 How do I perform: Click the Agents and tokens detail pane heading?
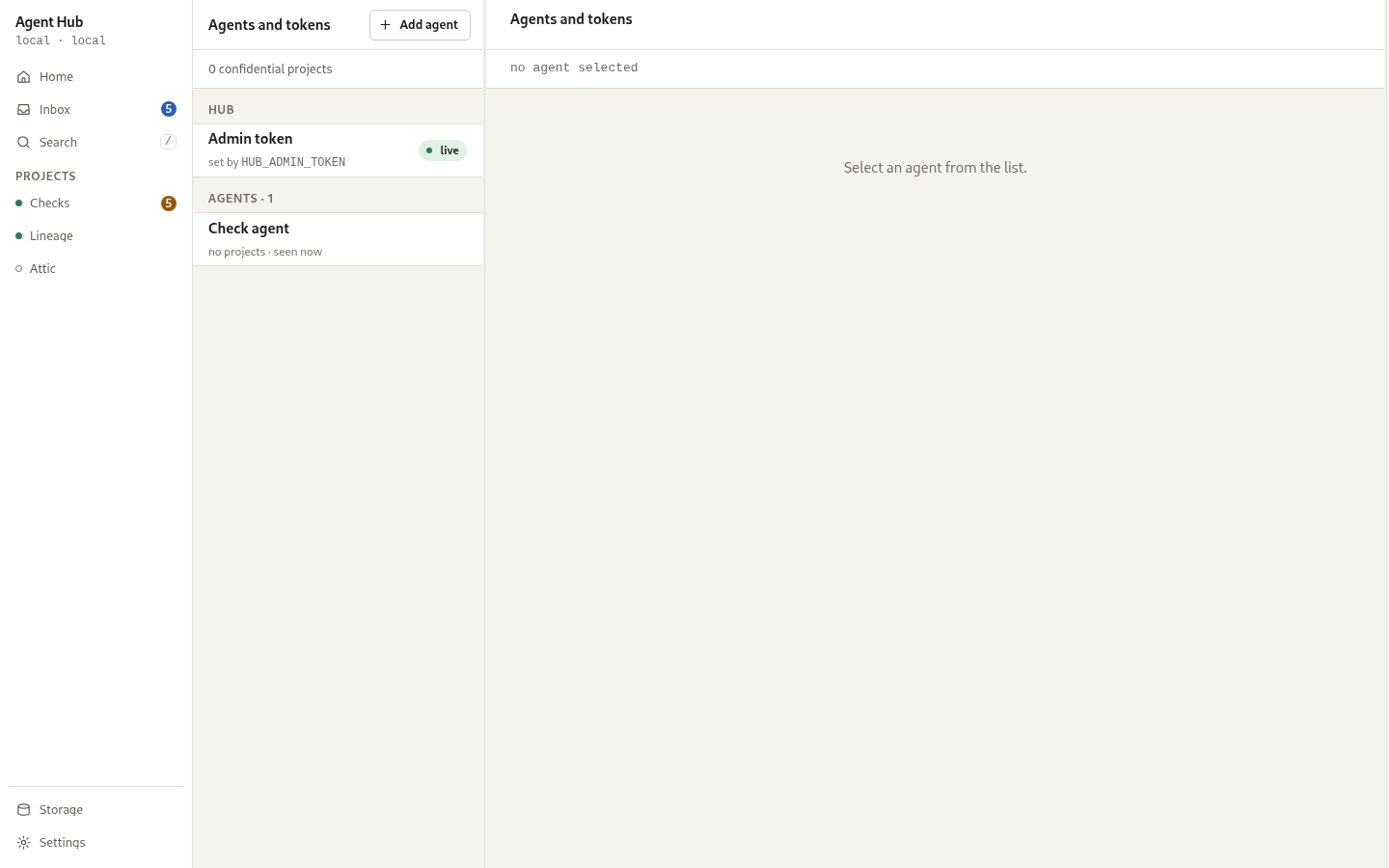(x=571, y=19)
